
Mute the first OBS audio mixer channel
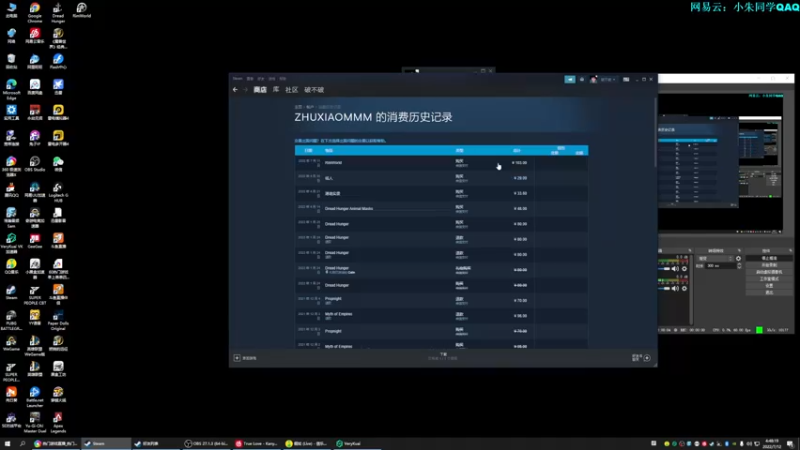pos(676,268)
